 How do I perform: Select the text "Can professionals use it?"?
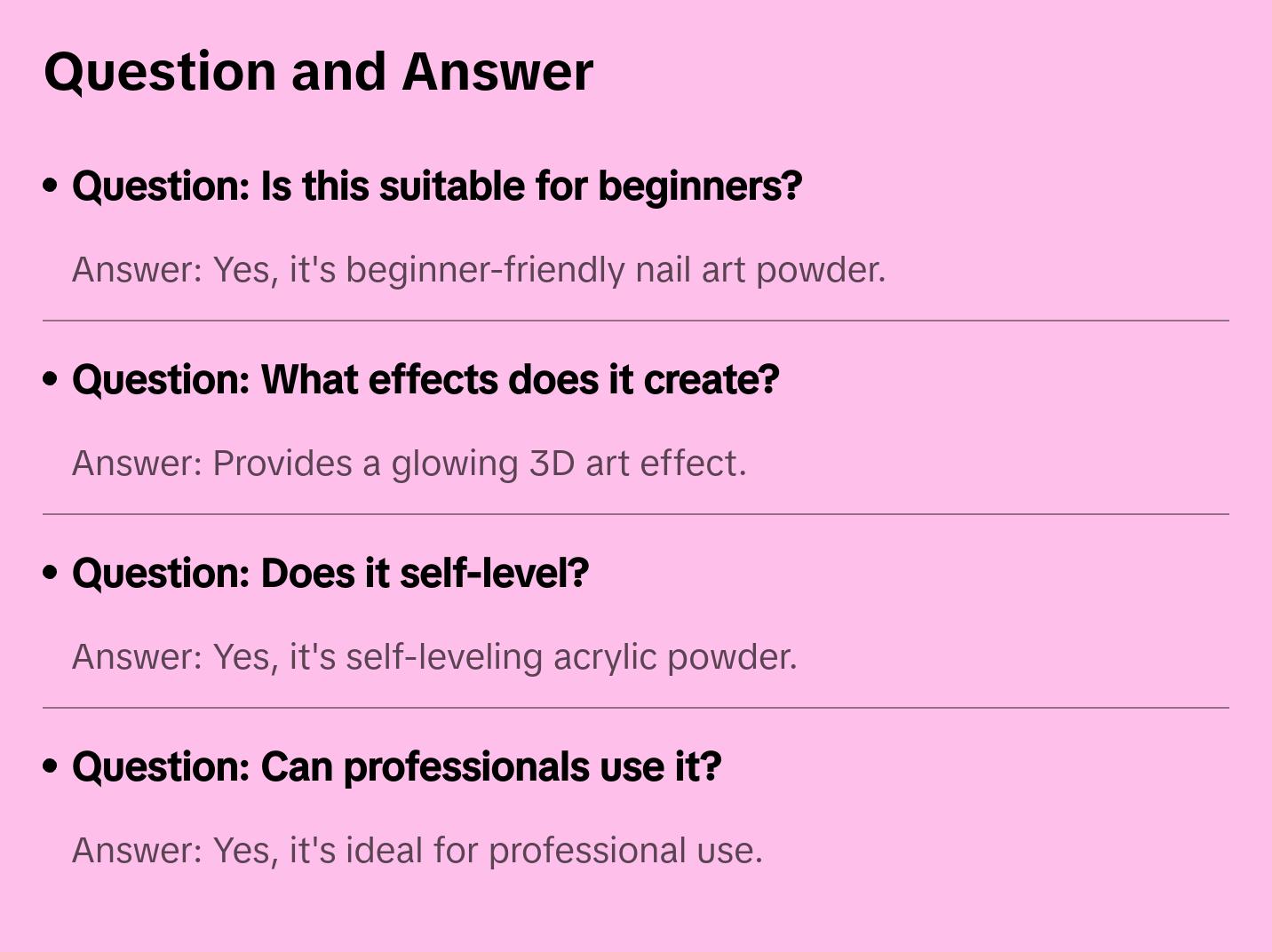490,767
